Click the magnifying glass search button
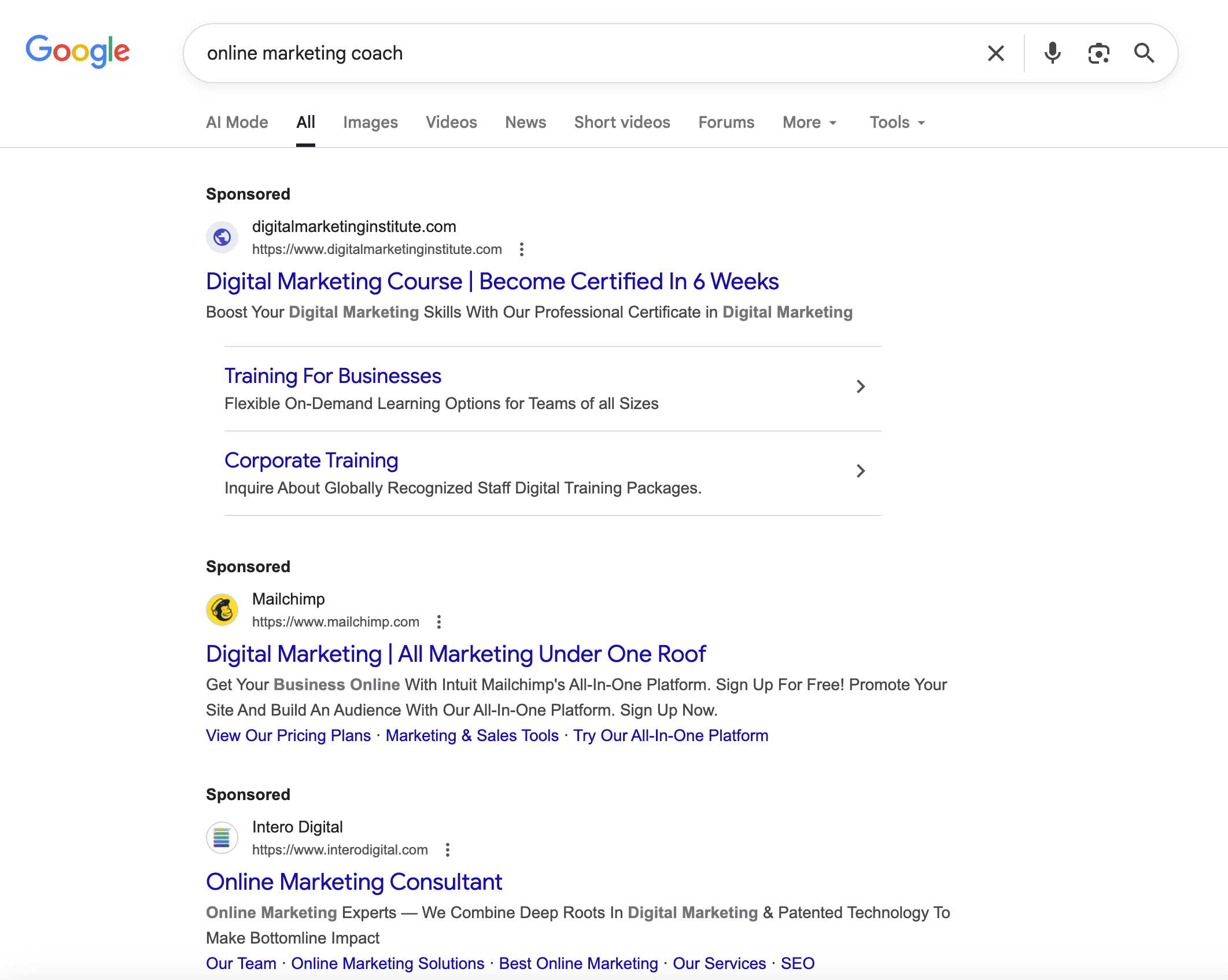 tap(1144, 53)
